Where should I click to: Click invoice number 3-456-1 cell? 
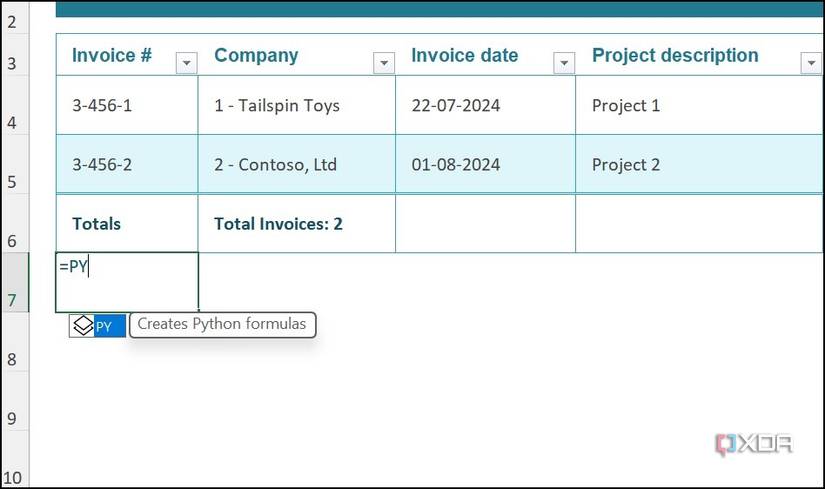tap(127, 105)
